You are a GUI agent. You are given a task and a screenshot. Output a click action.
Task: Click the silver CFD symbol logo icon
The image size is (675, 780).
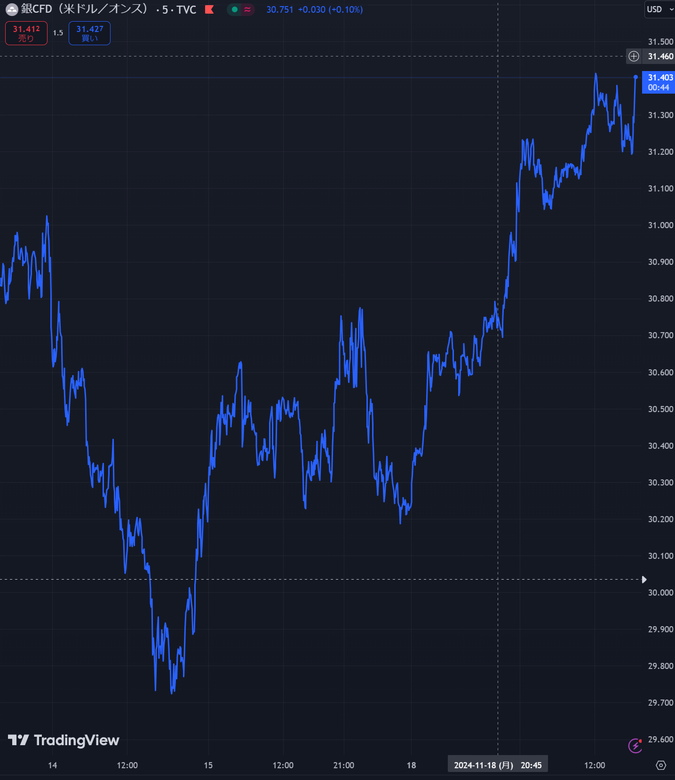[11, 9]
